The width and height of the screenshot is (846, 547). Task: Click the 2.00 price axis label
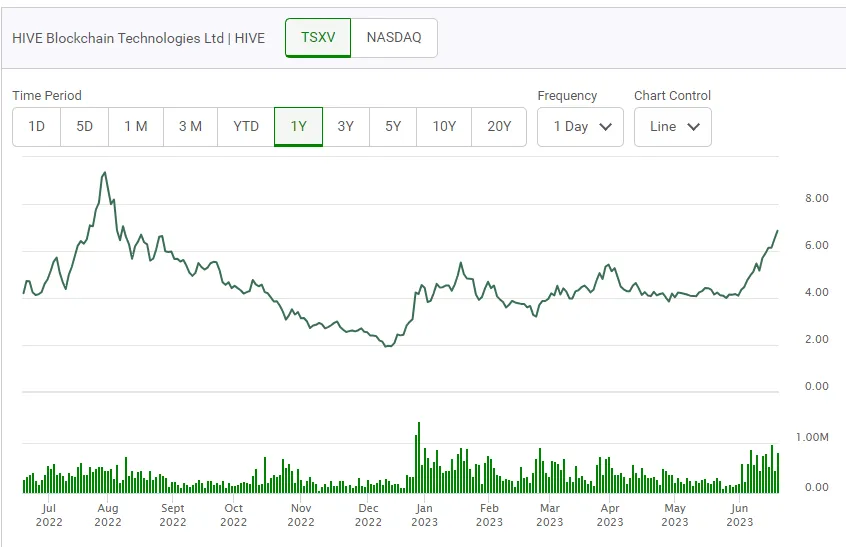pos(817,339)
